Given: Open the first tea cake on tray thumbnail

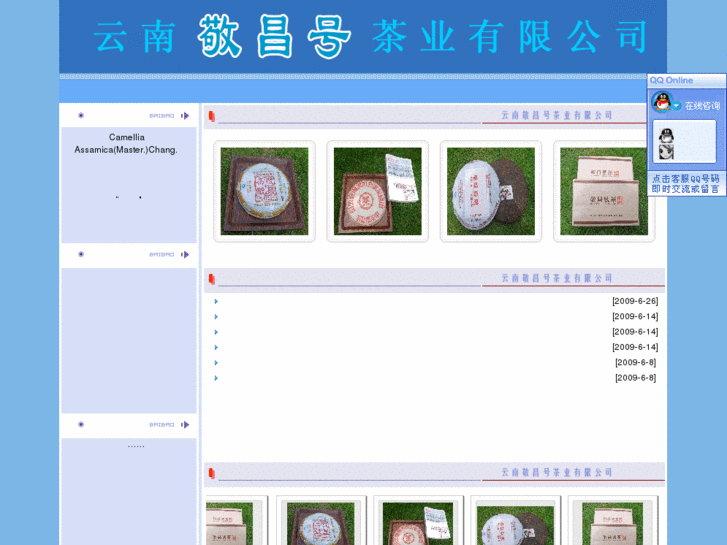Looking at the screenshot, I should coord(264,191).
